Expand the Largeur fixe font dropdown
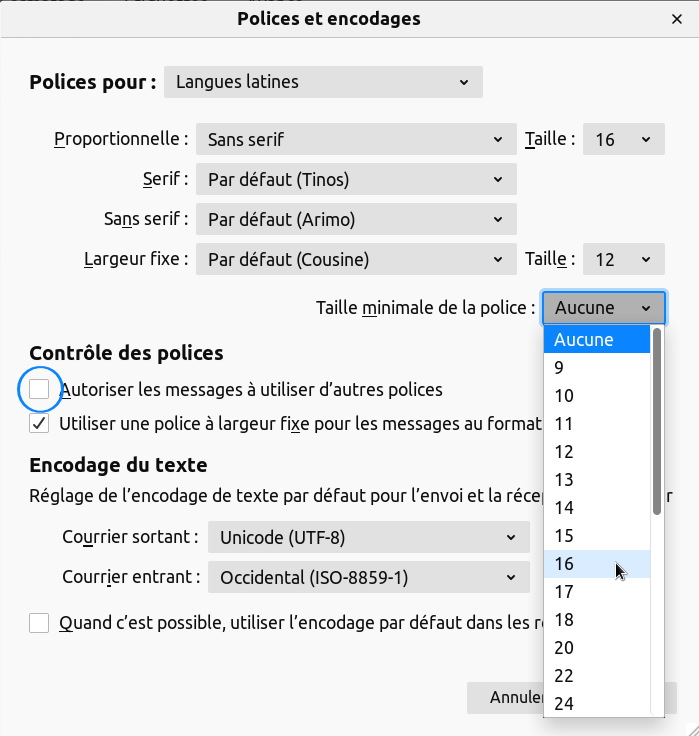This screenshot has height=736, width=699. point(356,260)
